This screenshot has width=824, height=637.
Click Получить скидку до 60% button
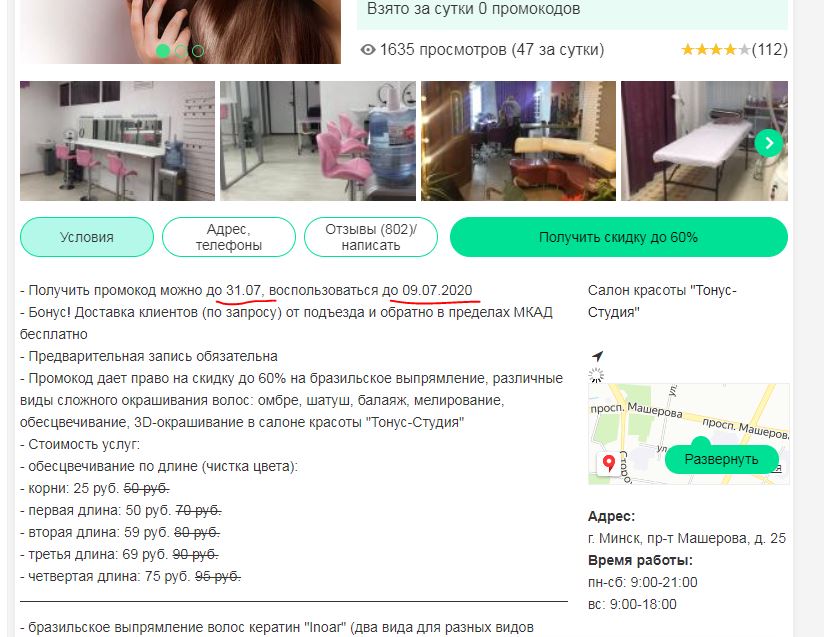click(619, 237)
